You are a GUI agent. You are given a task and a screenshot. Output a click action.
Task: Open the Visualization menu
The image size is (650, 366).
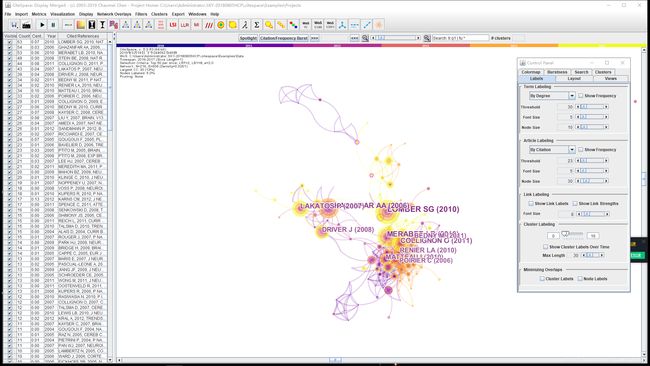click(x=62, y=14)
